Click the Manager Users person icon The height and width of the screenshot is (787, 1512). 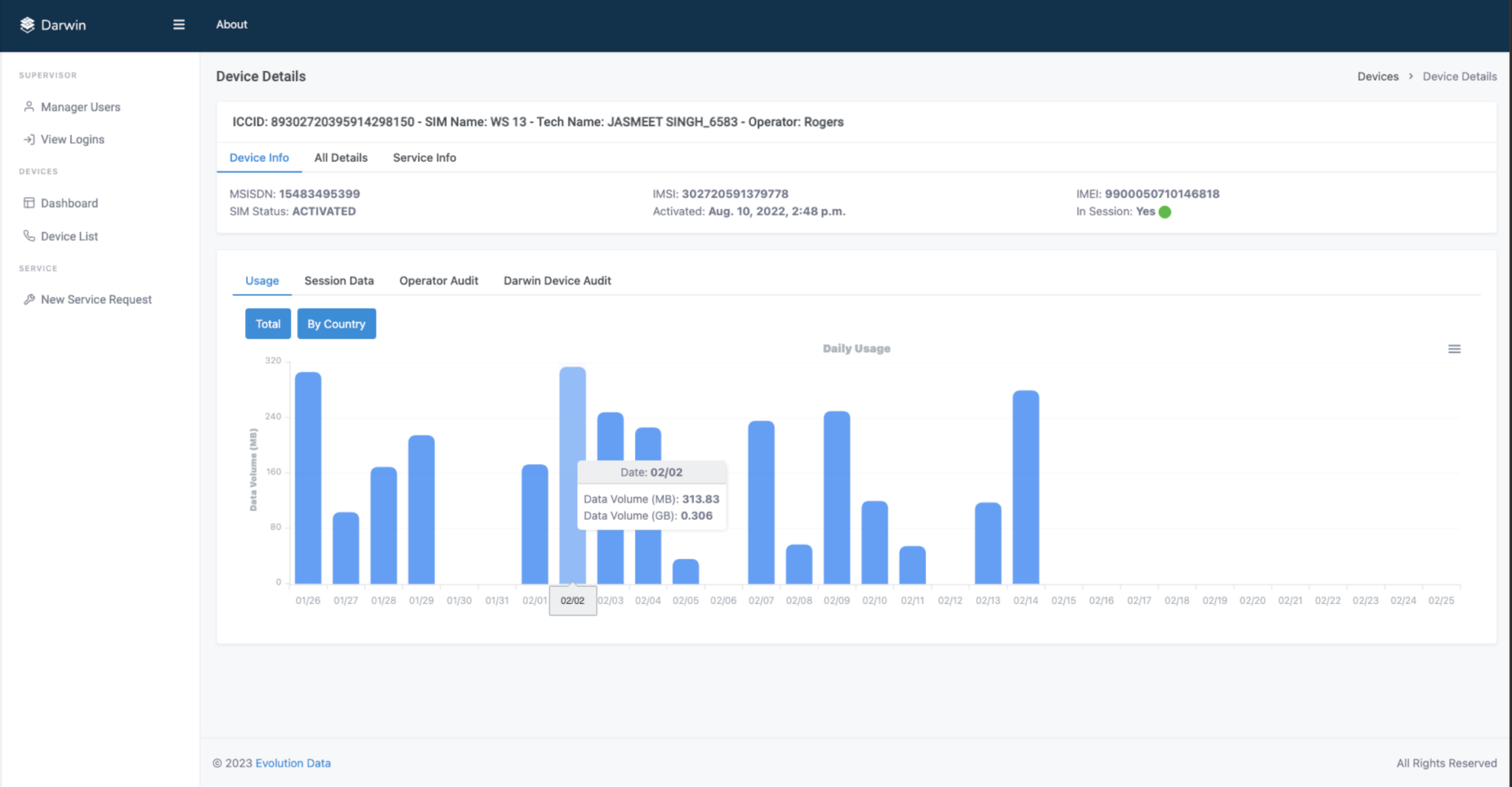pos(29,106)
